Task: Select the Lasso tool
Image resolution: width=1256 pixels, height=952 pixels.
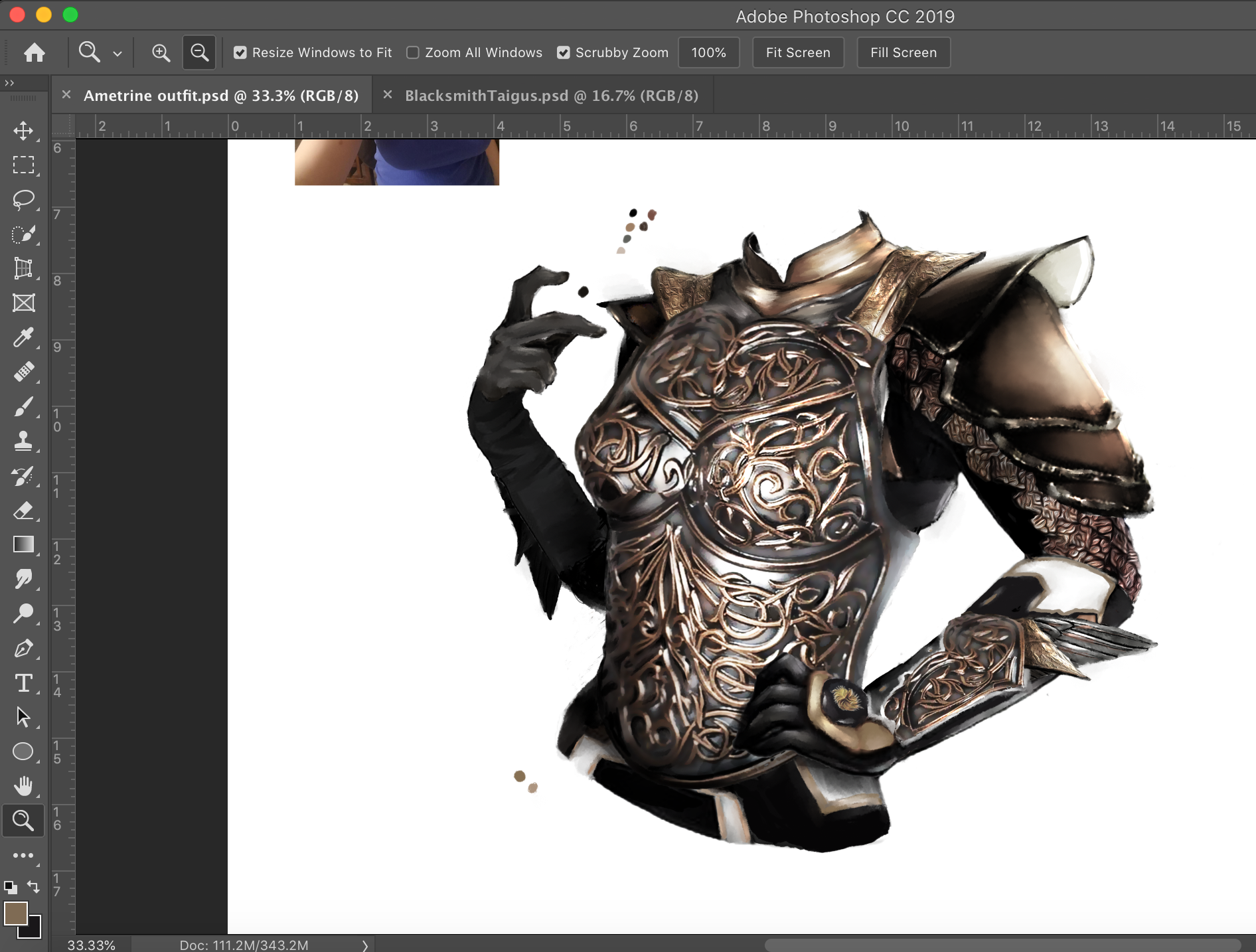Action: pos(24,199)
